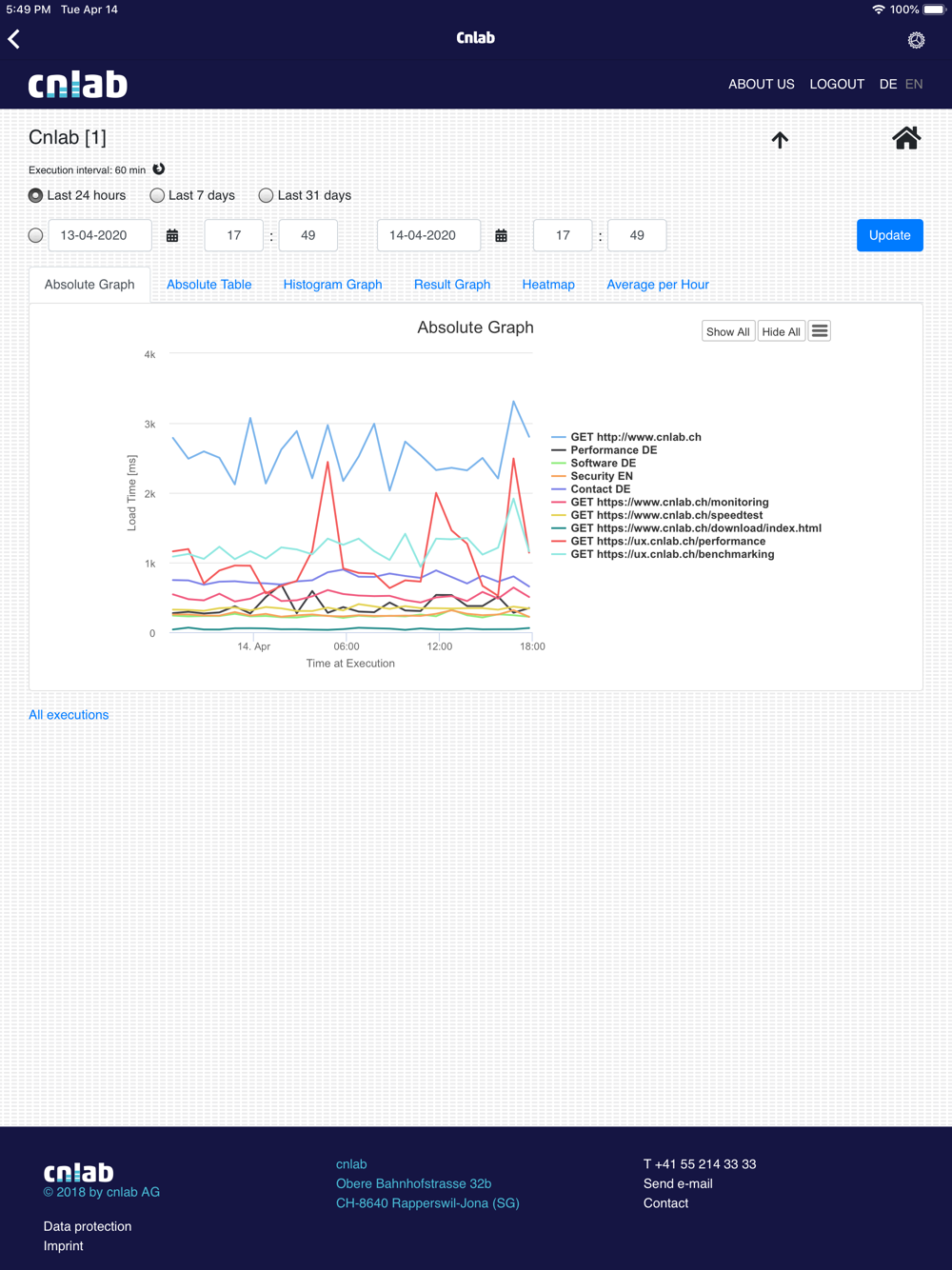952x1270 pixels.
Task: Click the end hour field
Action: (563, 235)
